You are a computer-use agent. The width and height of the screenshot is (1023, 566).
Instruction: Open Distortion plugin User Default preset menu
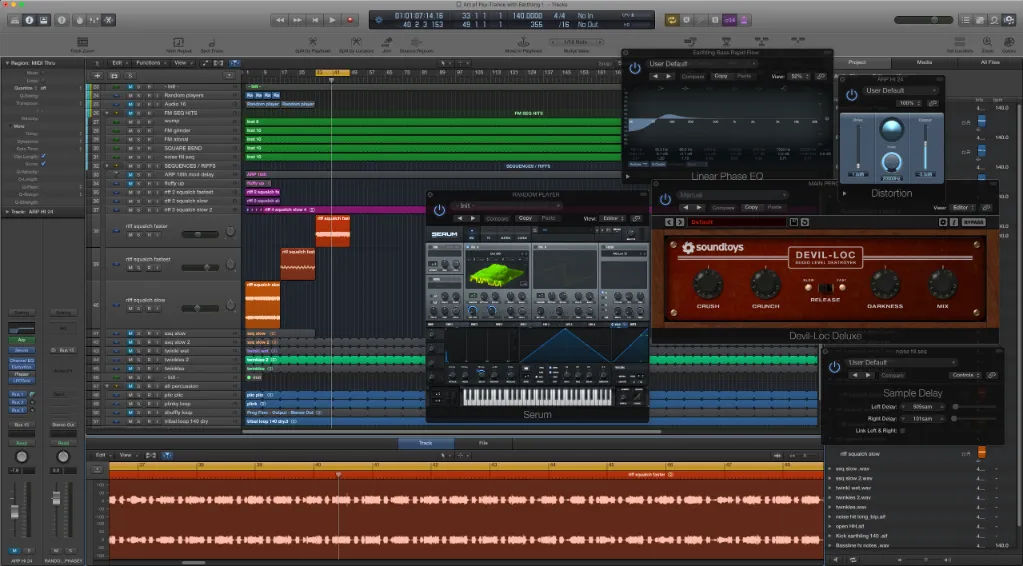point(901,91)
